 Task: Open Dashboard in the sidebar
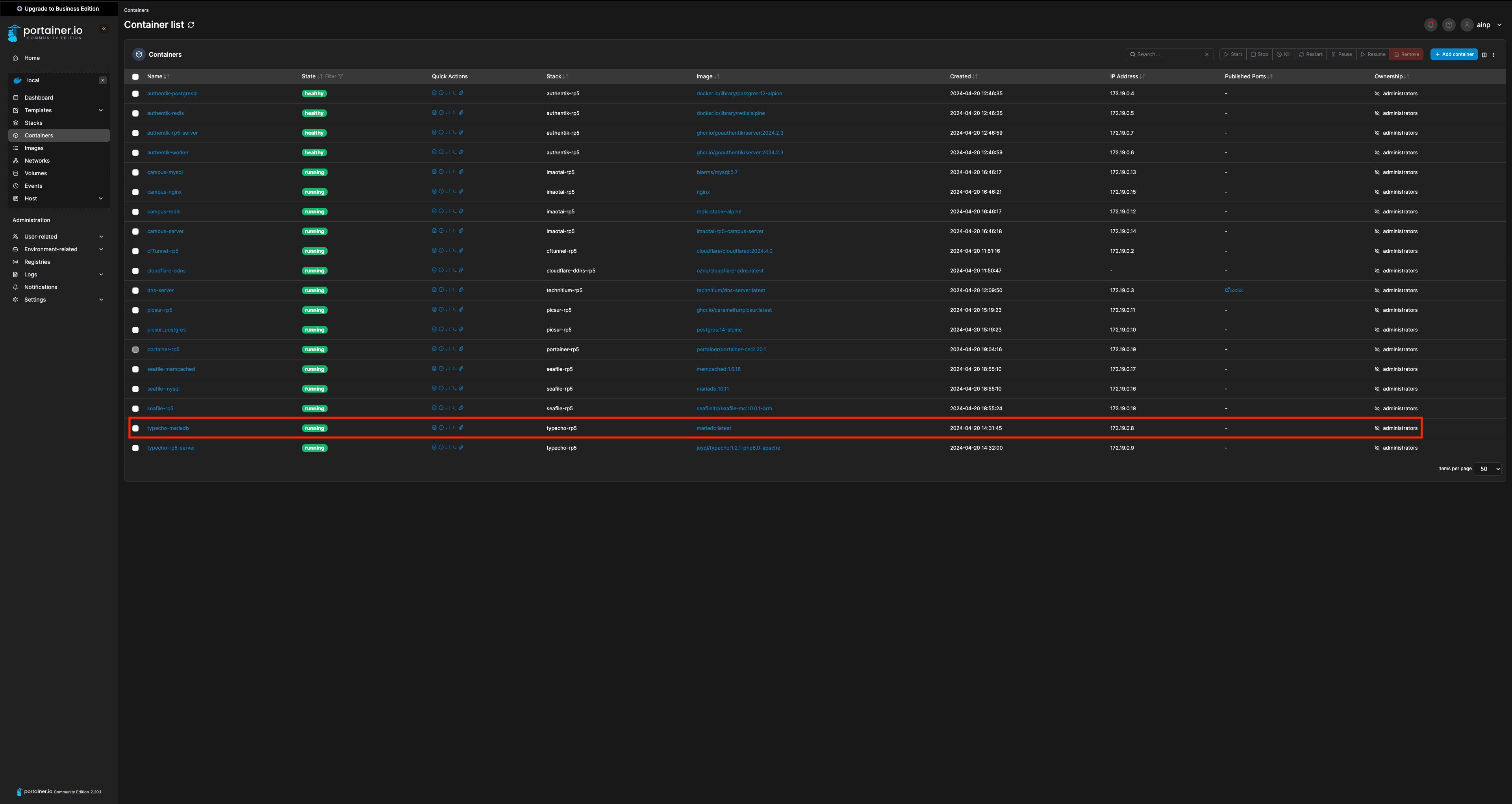point(59,97)
